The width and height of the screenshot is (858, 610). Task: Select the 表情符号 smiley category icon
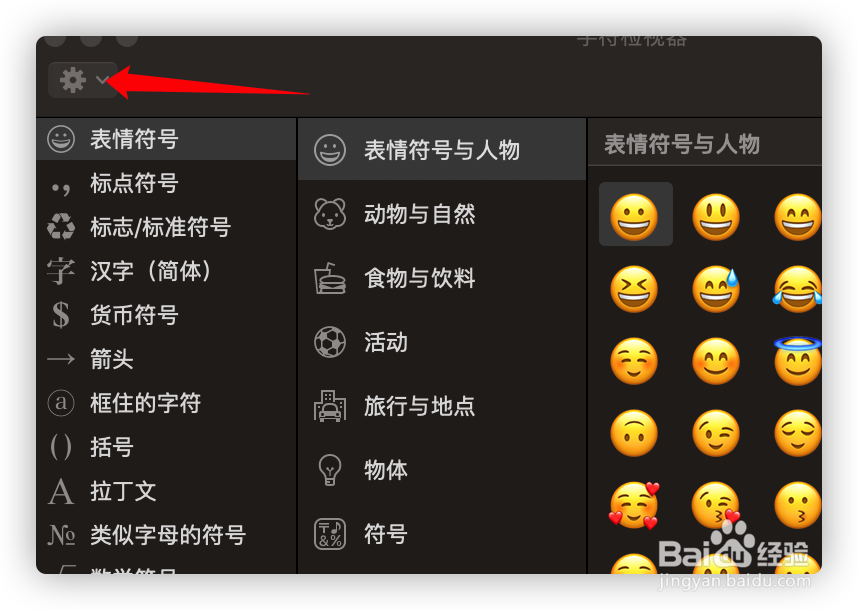pos(61,139)
